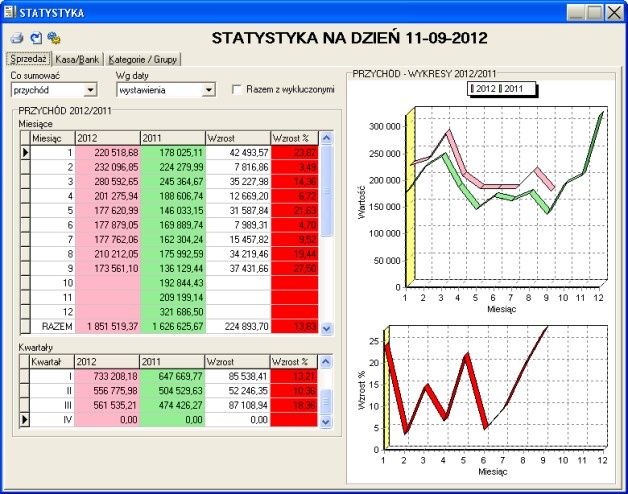
Task: Click the Wzrost % header in quarters table
Action: [x=294, y=362]
